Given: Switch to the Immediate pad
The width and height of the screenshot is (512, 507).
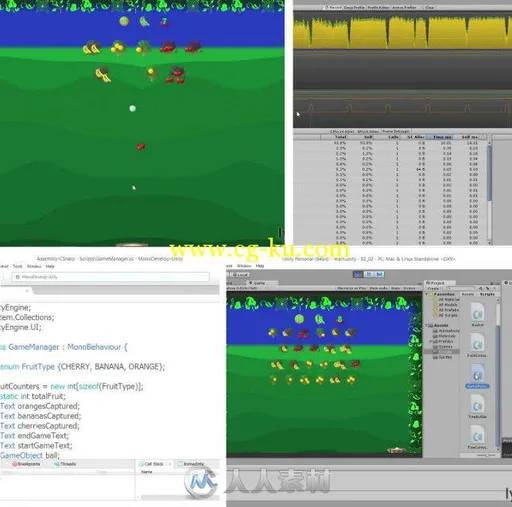Looking at the screenshot, I should pyautogui.click(x=190, y=464).
